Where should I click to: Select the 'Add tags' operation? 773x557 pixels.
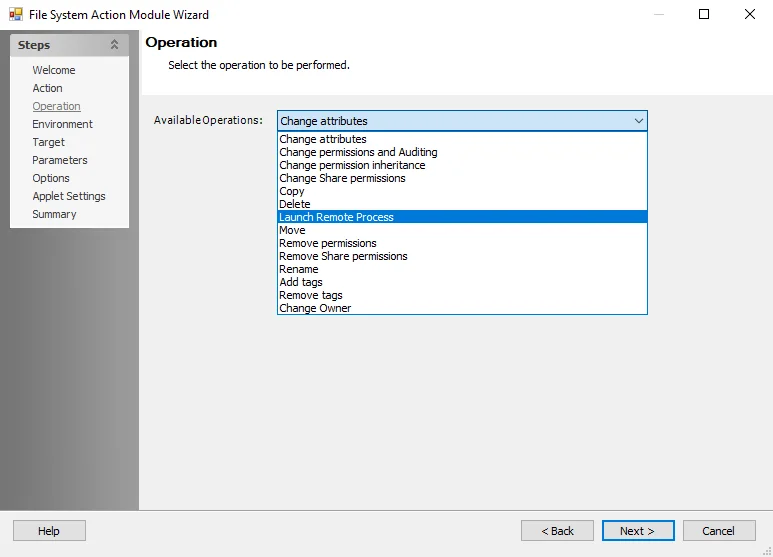(462, 282)
